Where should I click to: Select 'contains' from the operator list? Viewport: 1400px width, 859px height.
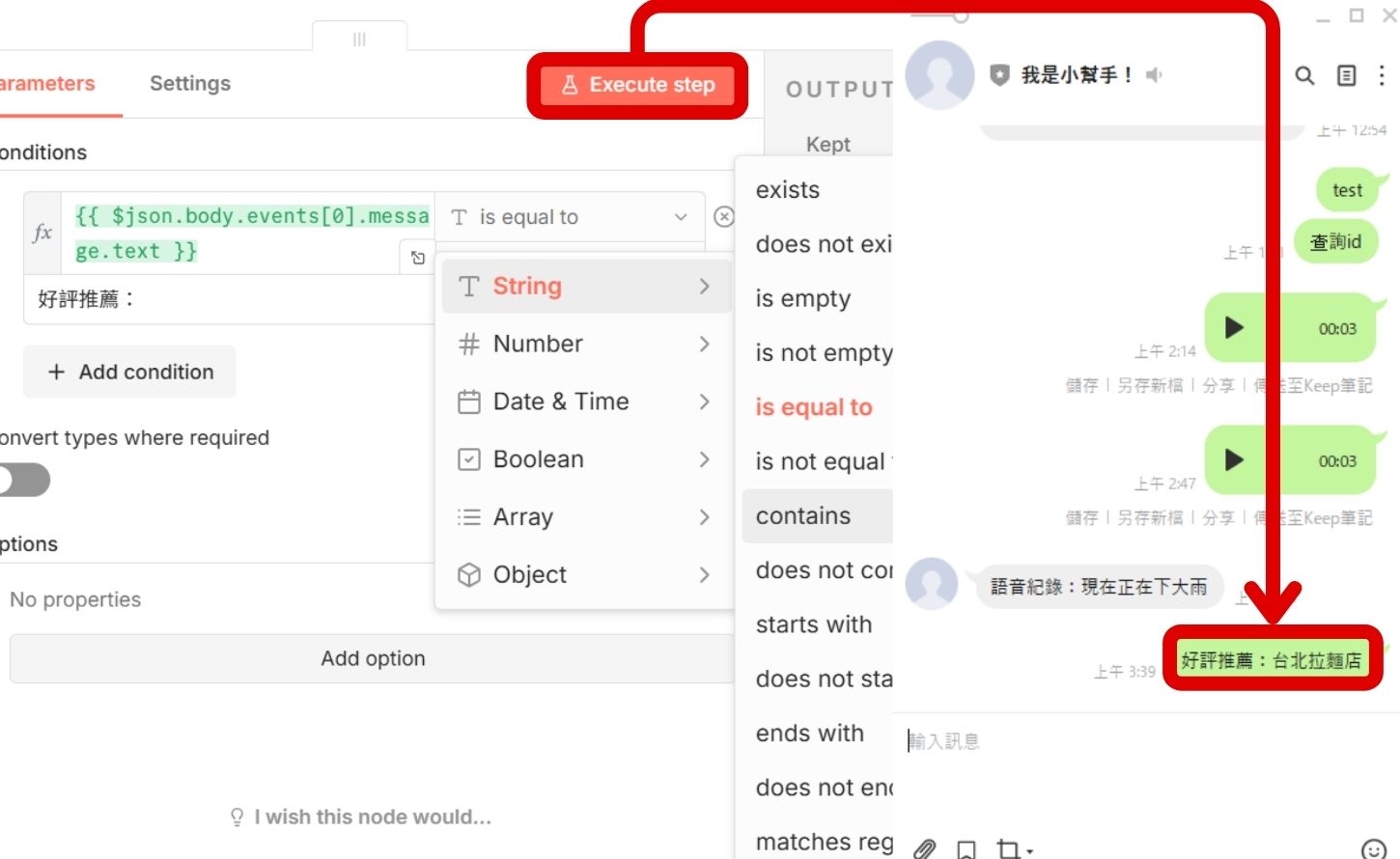(803, 516)
